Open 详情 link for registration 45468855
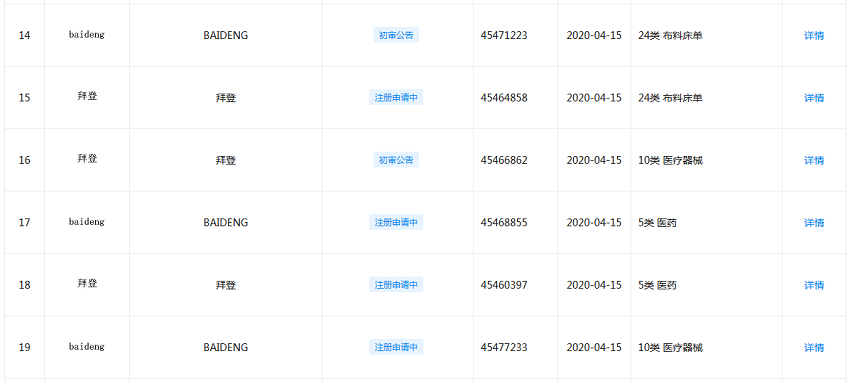The height and width of the screenshot is (383, 850). (x=814, y=223)
